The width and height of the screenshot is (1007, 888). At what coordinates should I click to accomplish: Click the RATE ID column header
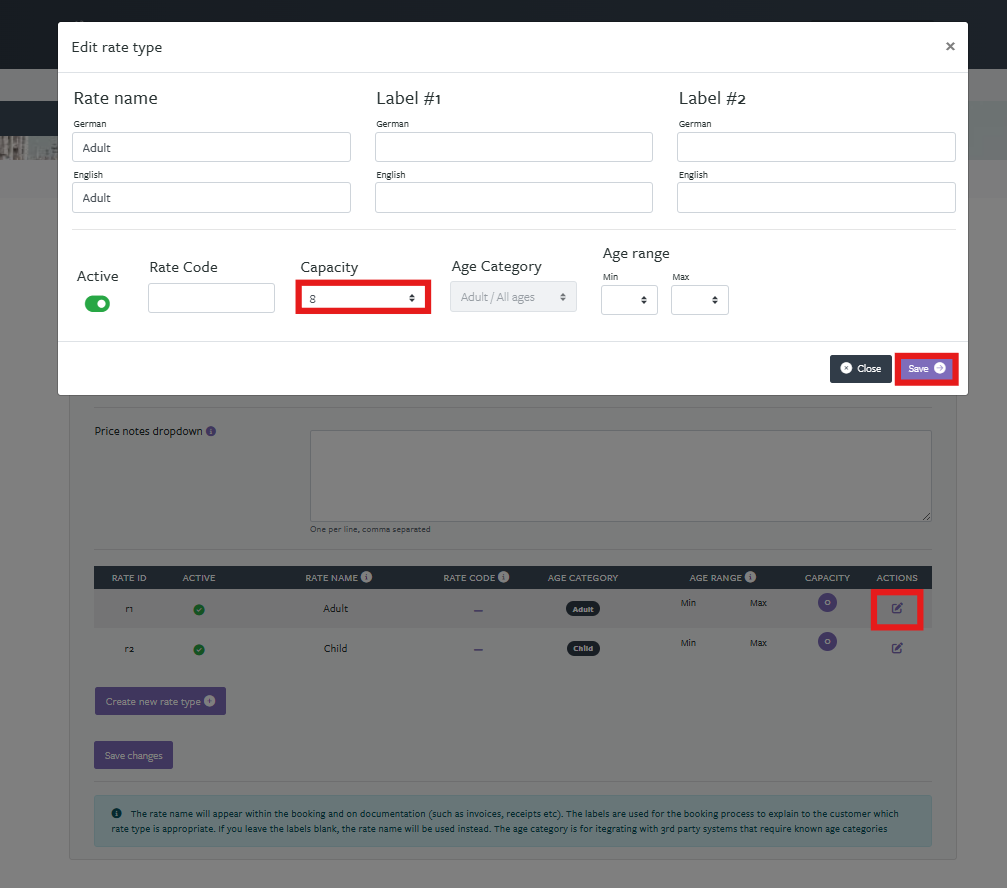[129, 578]
